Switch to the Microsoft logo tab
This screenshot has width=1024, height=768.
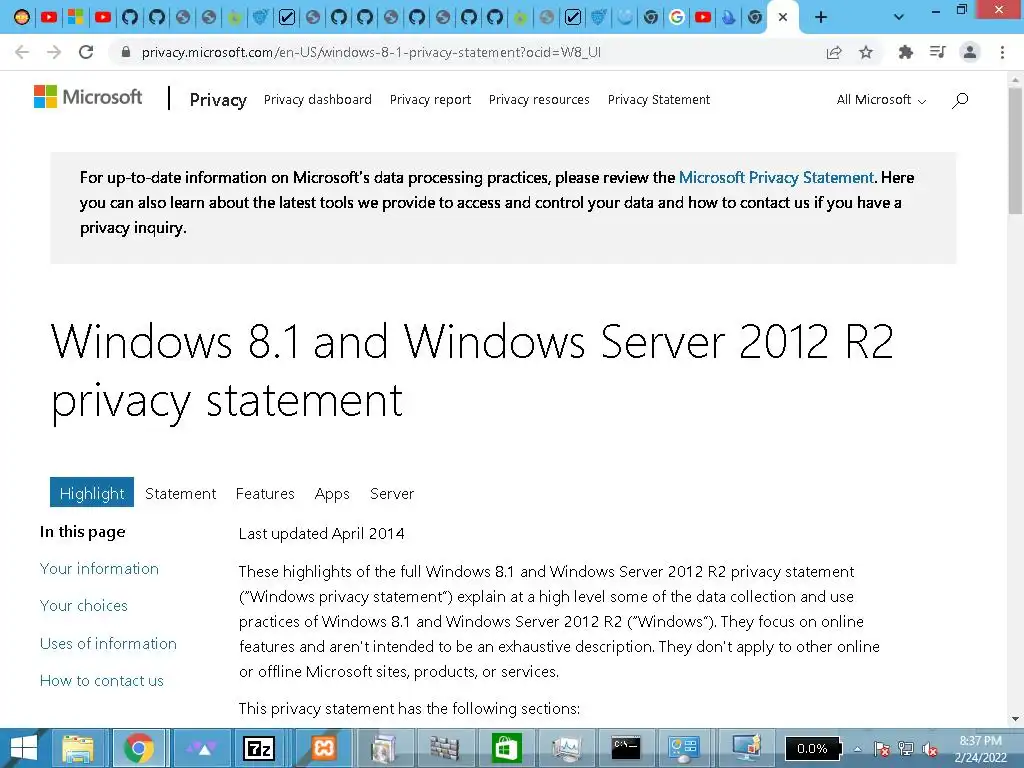click(x=76, y=17)
